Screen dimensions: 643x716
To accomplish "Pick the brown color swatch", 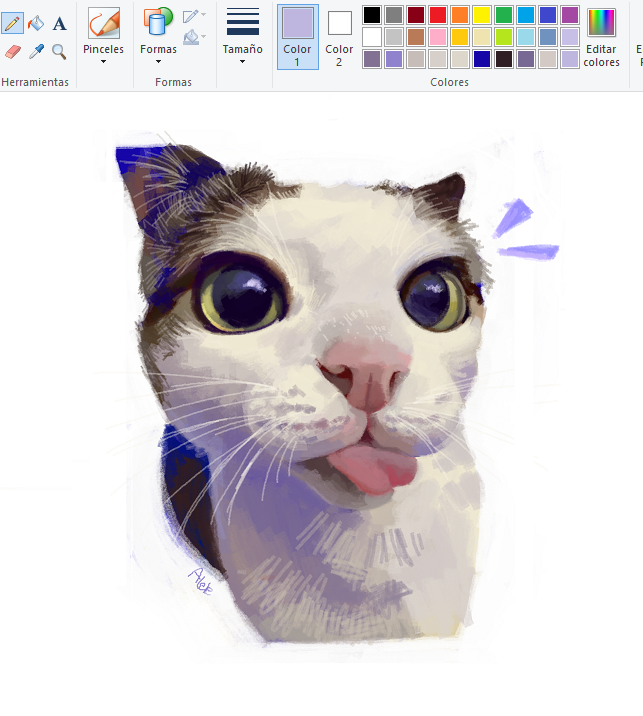I will [416, 37].
